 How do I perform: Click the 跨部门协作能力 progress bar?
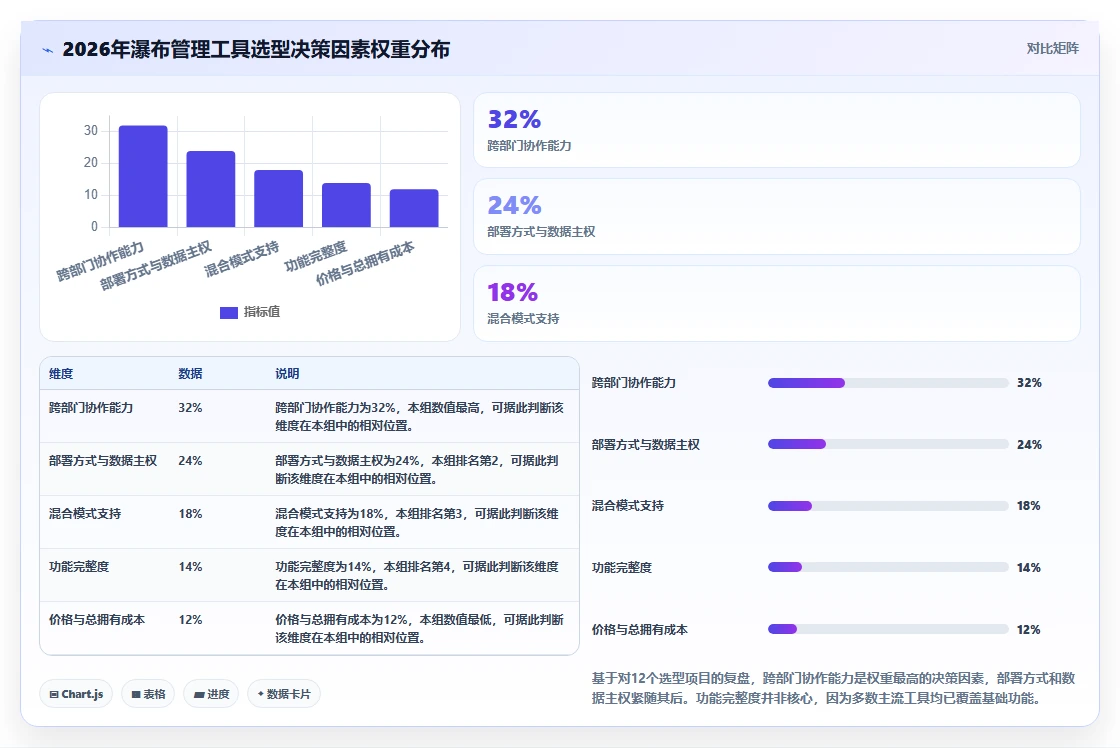coord(888,383)
